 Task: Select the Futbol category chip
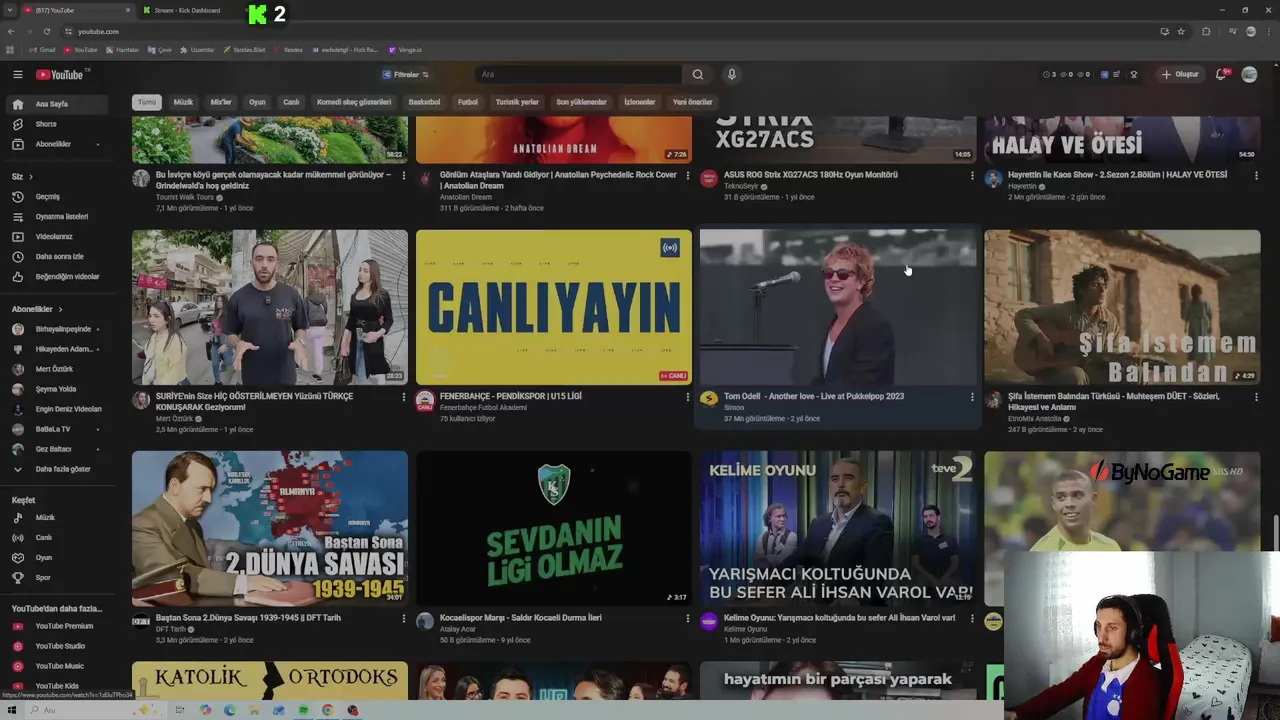(468, 102)
